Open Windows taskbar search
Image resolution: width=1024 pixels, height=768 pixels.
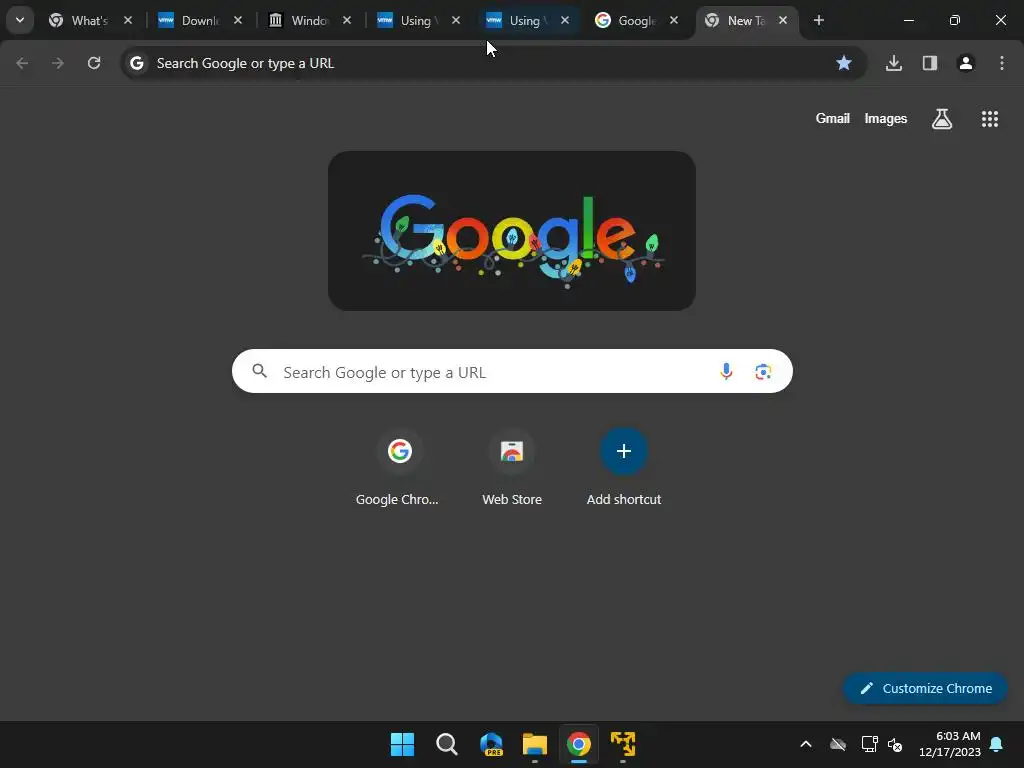[x=447, y=744]
